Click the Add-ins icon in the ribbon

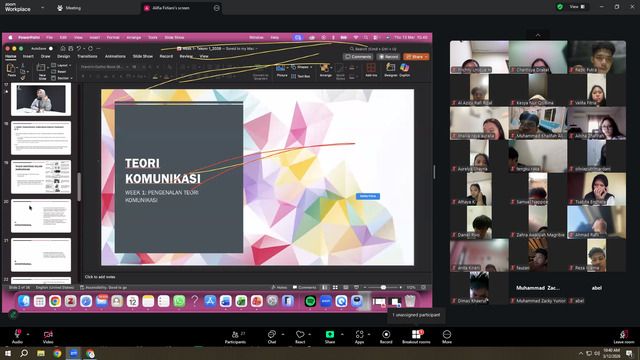point(371,69)
